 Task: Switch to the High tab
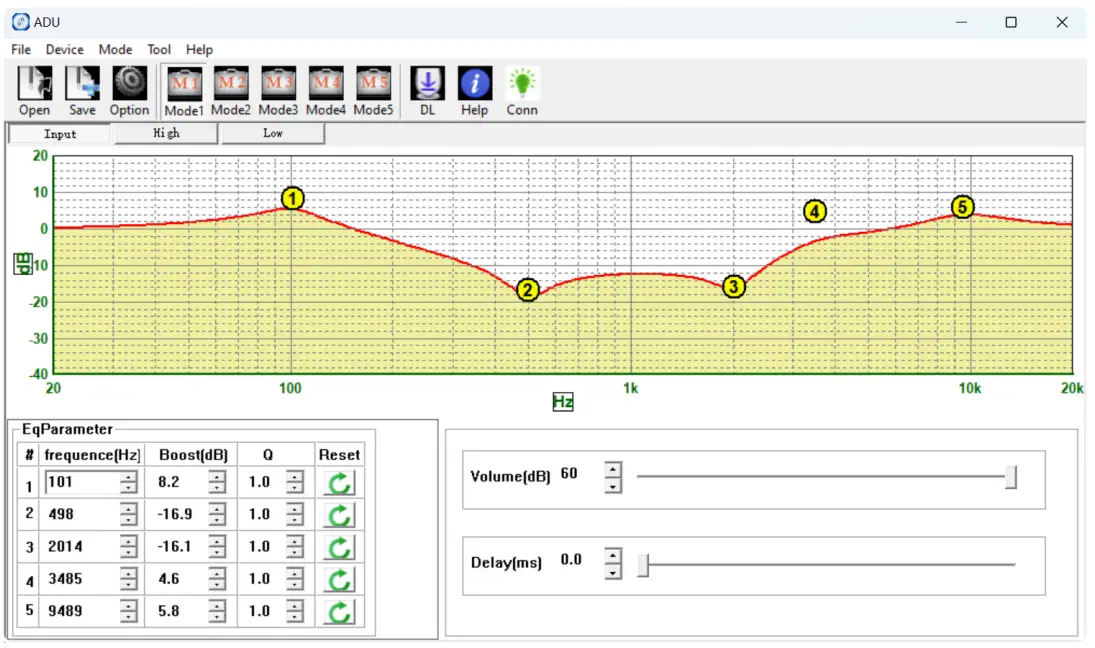166,133
